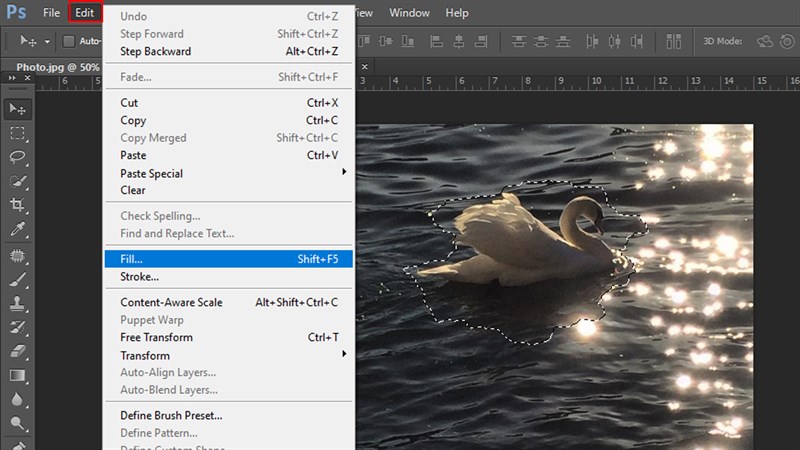Select the Blur tool
The image size is (800, 450).
point(17,399)
